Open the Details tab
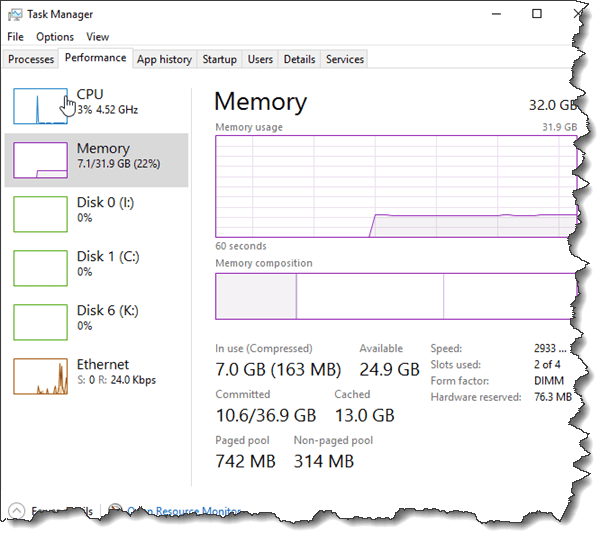This screenshot has width=615, height=549. point(299,60)
